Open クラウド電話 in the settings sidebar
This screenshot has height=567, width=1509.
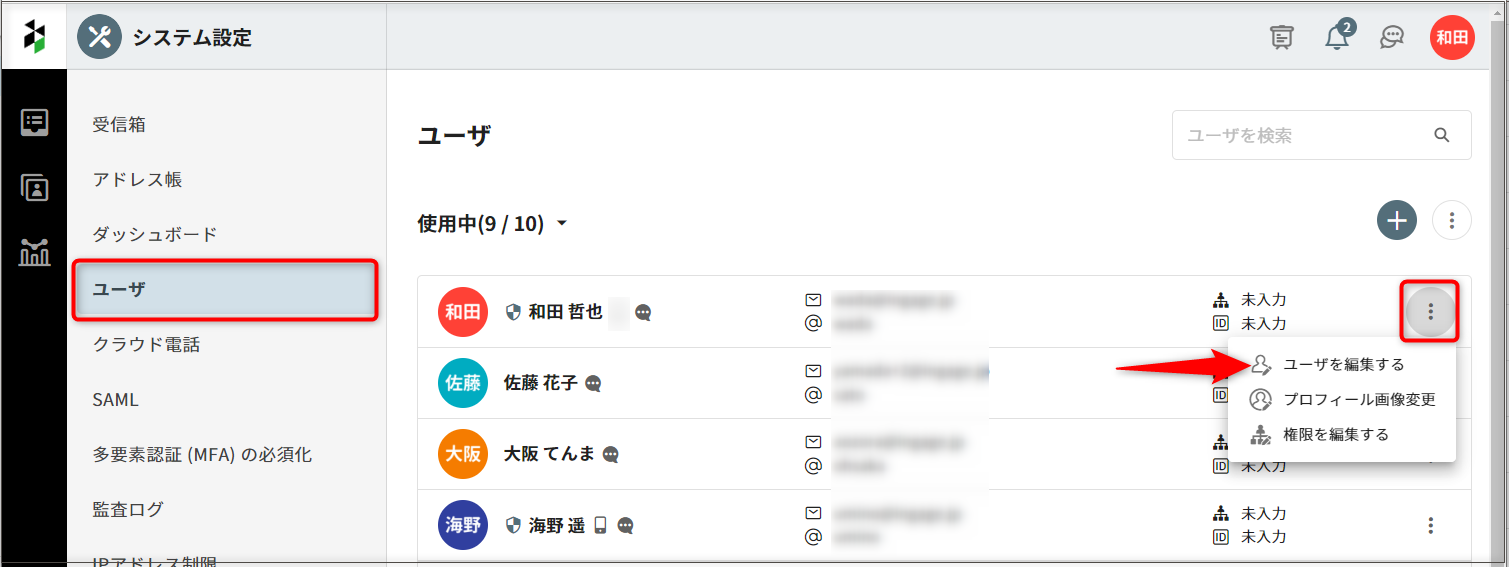(146, 345)
